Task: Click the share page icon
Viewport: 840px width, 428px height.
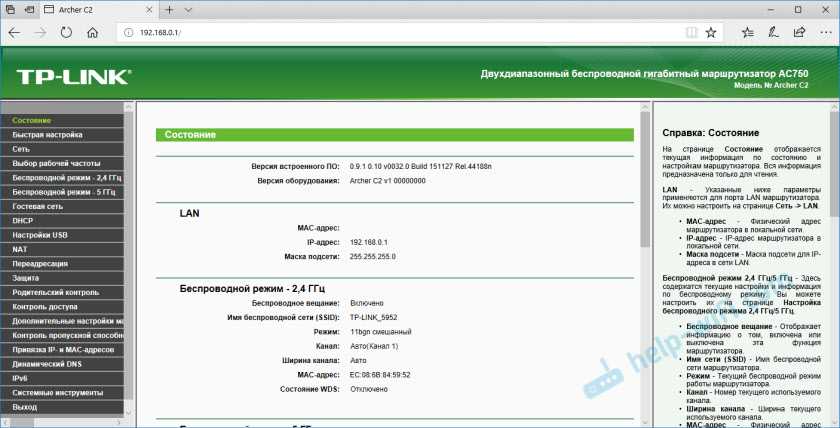Action: click(799, 33)
